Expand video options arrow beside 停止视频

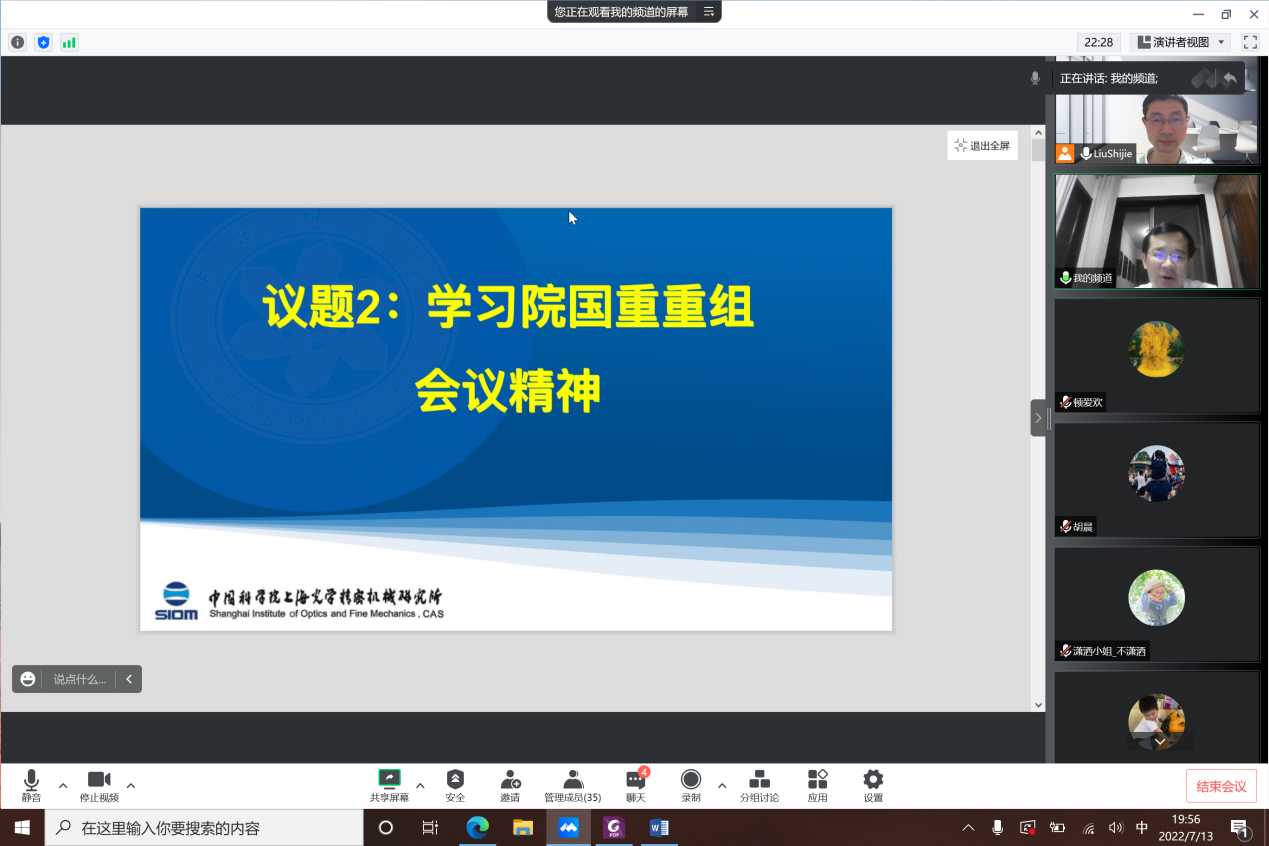pos(131,785)
